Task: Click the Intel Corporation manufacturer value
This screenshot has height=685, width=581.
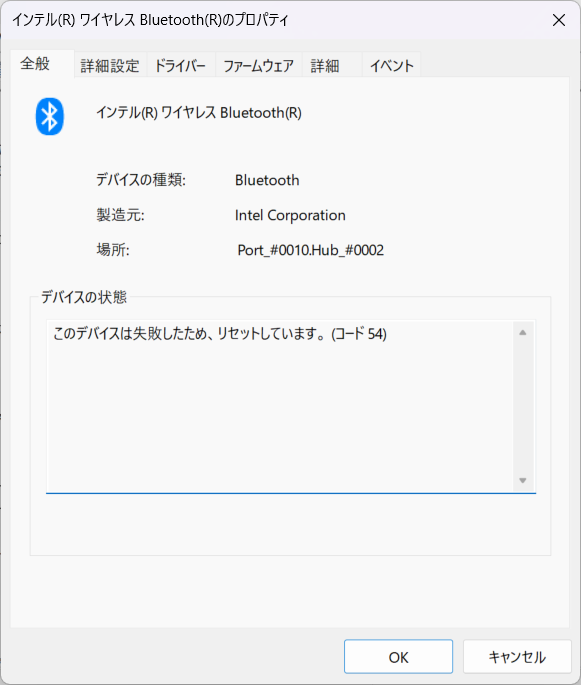Action: click(290, 215)
